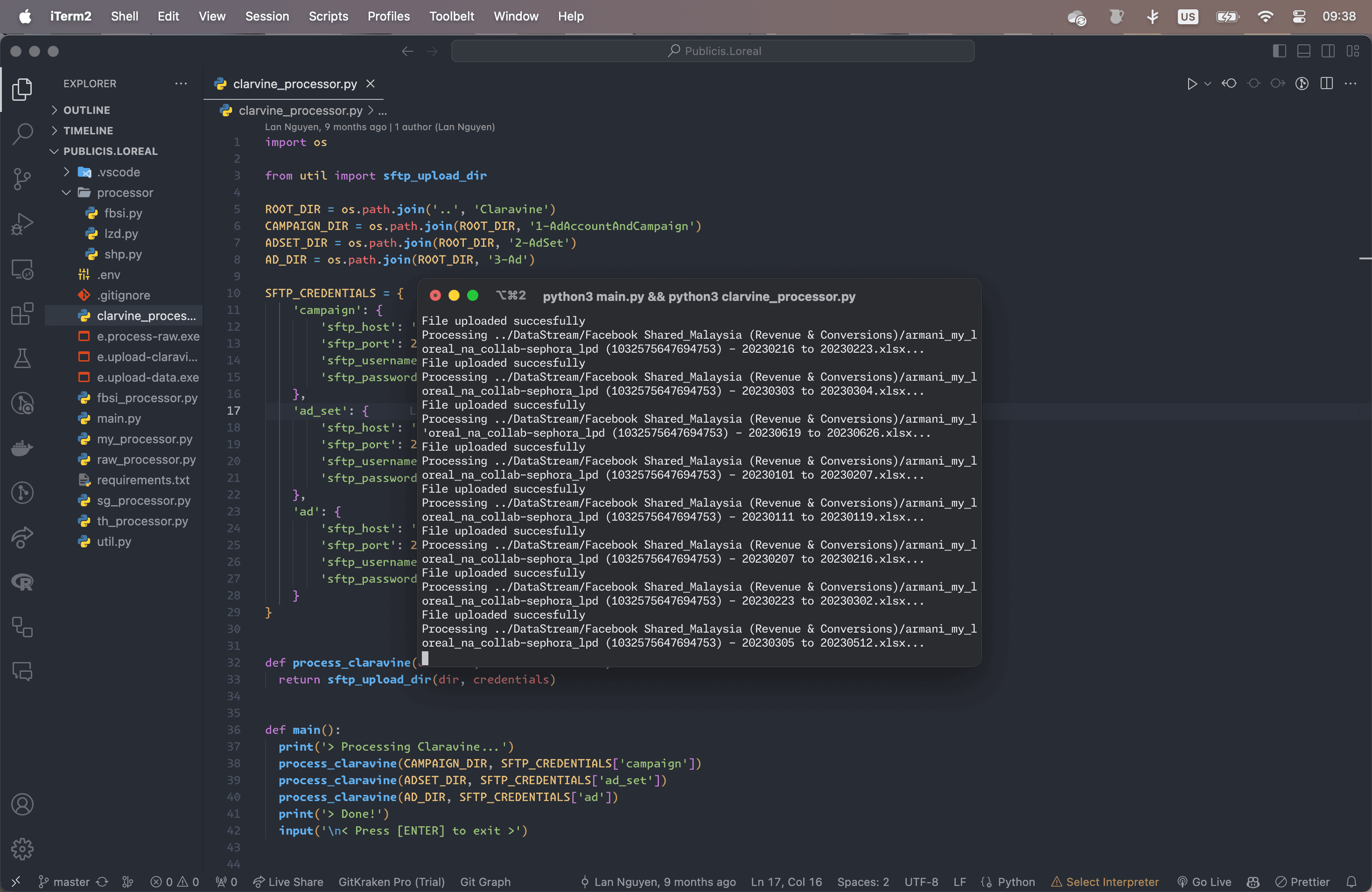
Task: Open the .gitignore file
Action: click(x=123, y=296)
